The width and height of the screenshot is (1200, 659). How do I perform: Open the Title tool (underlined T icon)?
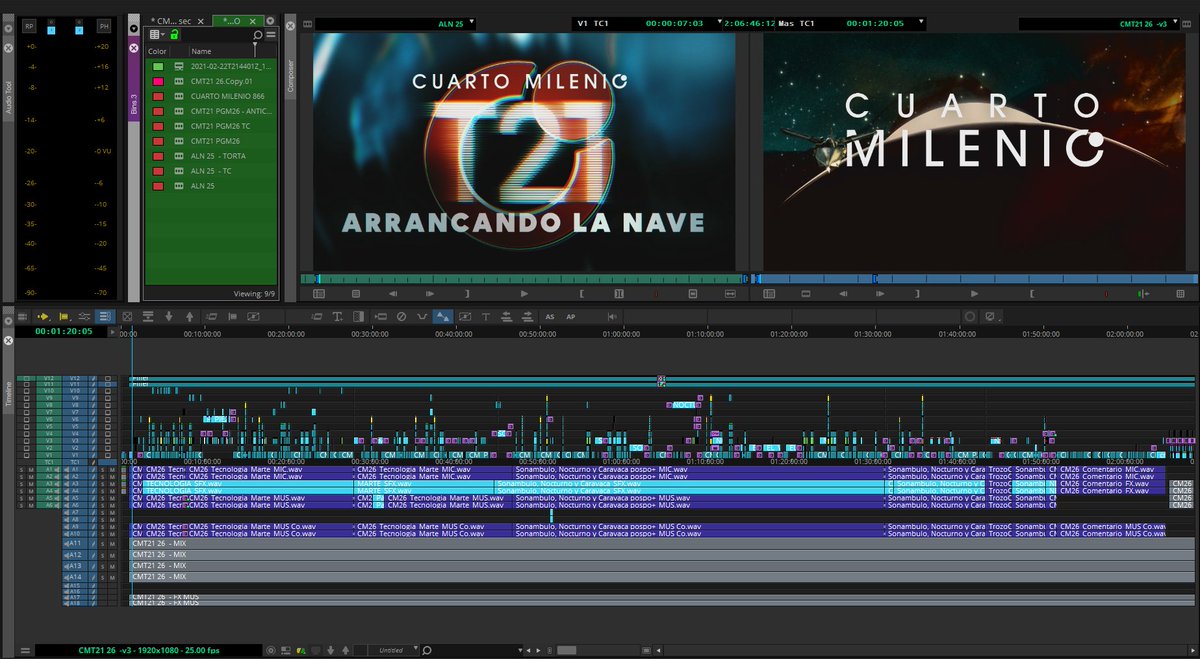pyautogui.click(x=337, y=317)
